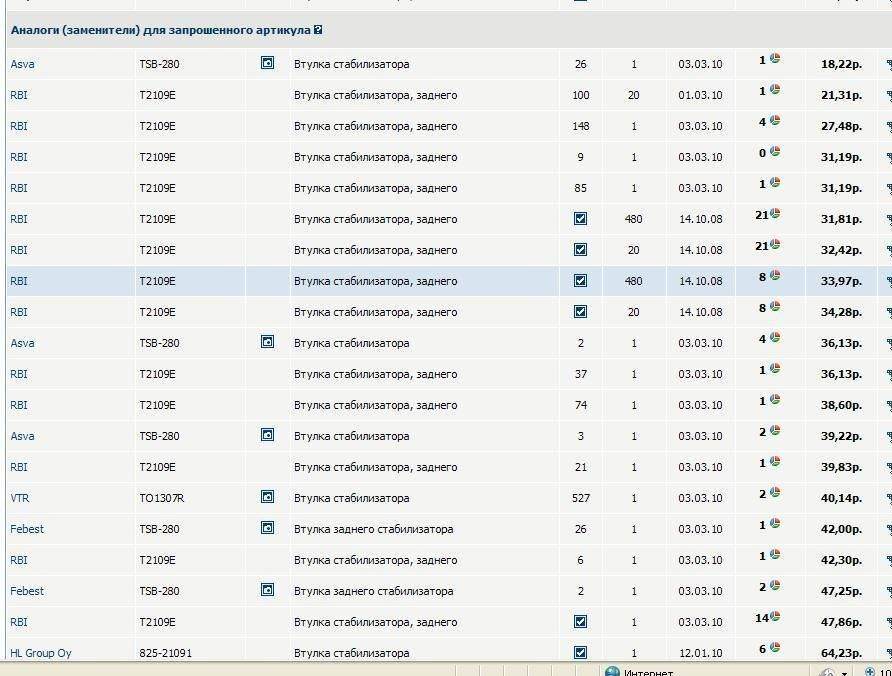Open the HL Group Oy brand link
Screen dimensions: 892x676
[x=41, y=653]
